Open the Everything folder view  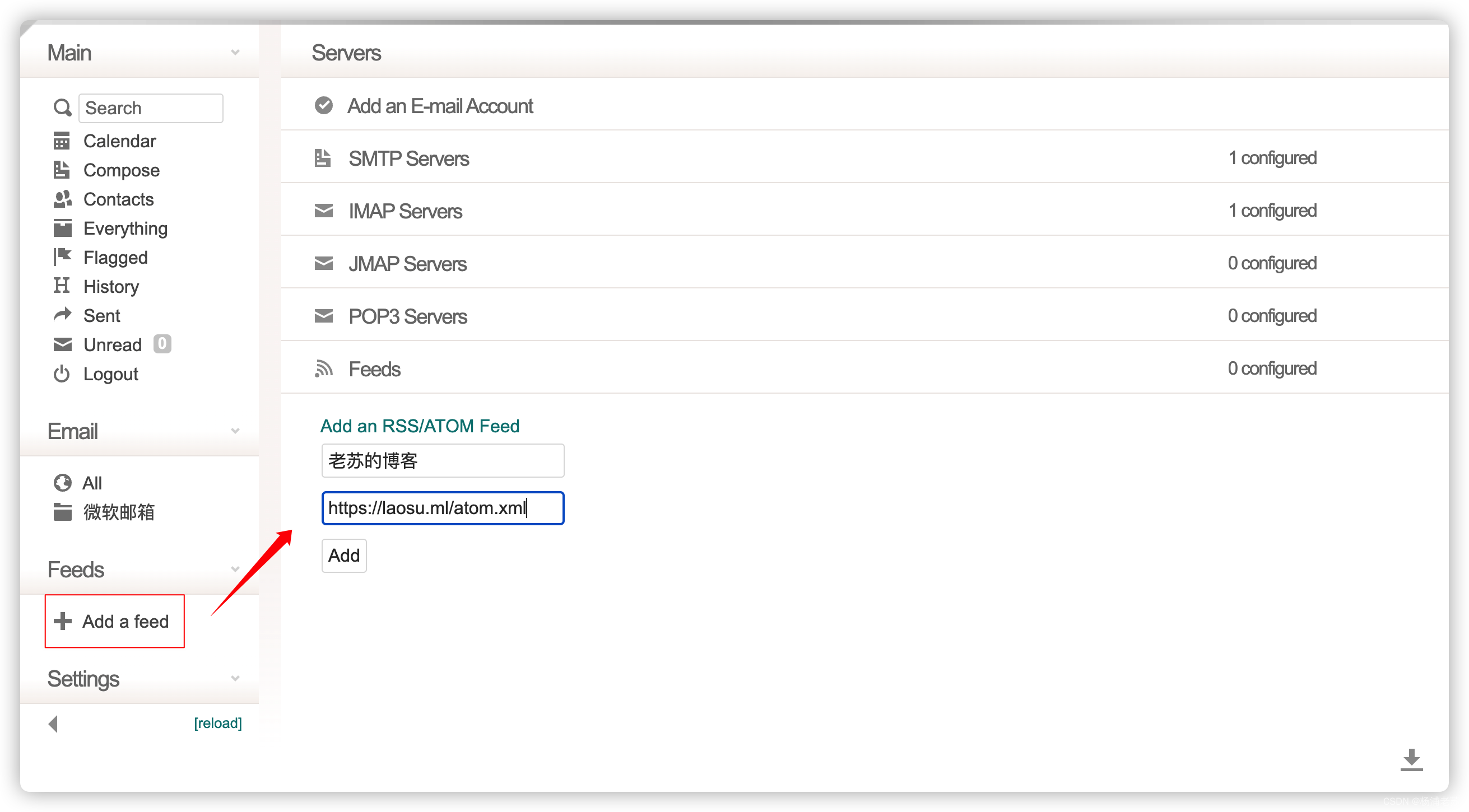125,228
